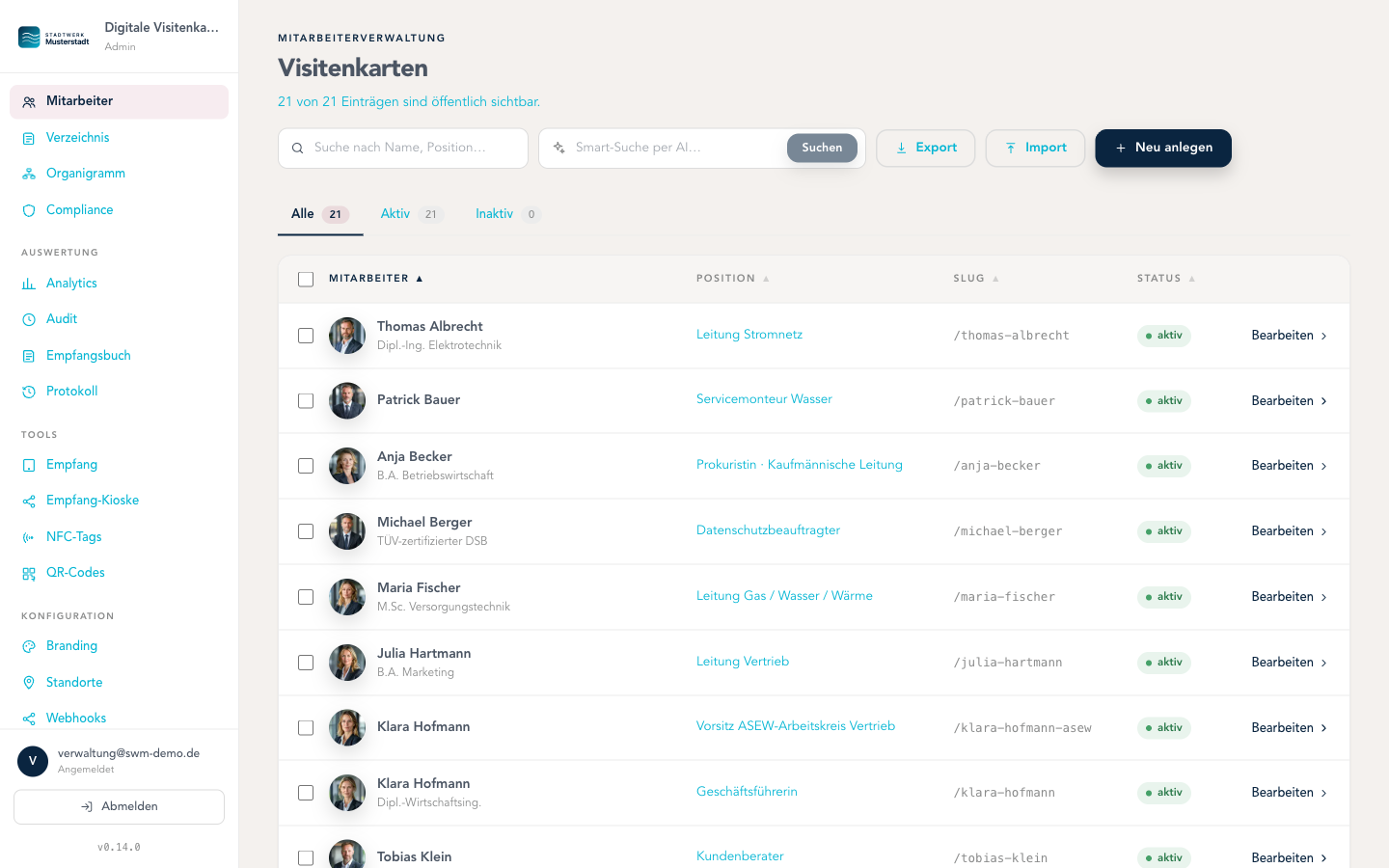Viewport: 1389px width, 868px height.
Task: Click aktiv status badge for Julia Hartmann
Action: 1164,663
